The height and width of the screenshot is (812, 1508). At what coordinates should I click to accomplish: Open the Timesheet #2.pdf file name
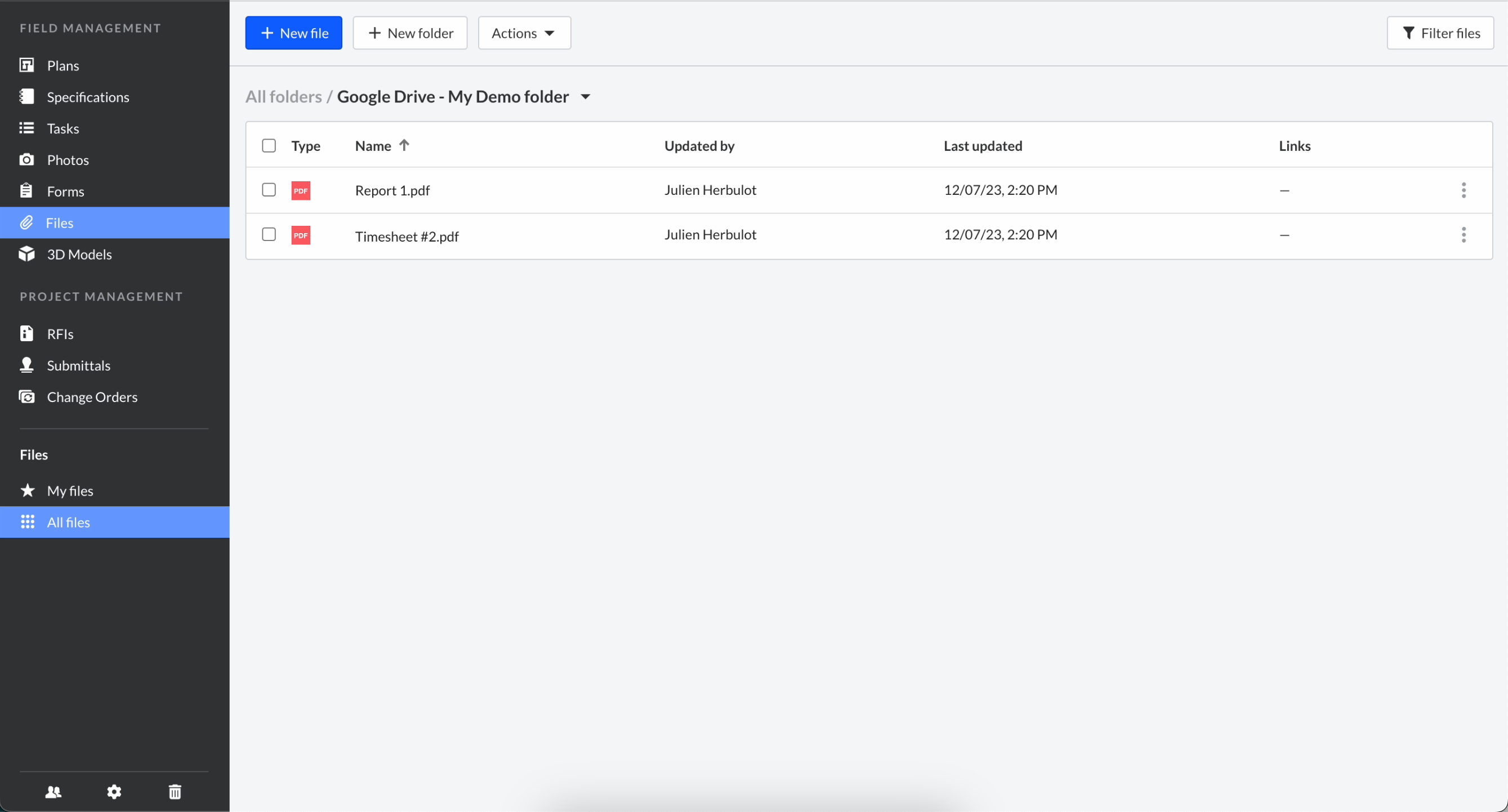pyautogui.click(x=406, y=237)
